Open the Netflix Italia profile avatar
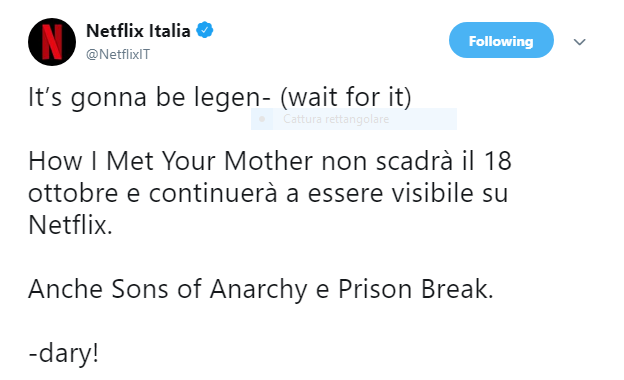This screenshot has height=380, width=624. 52,42
